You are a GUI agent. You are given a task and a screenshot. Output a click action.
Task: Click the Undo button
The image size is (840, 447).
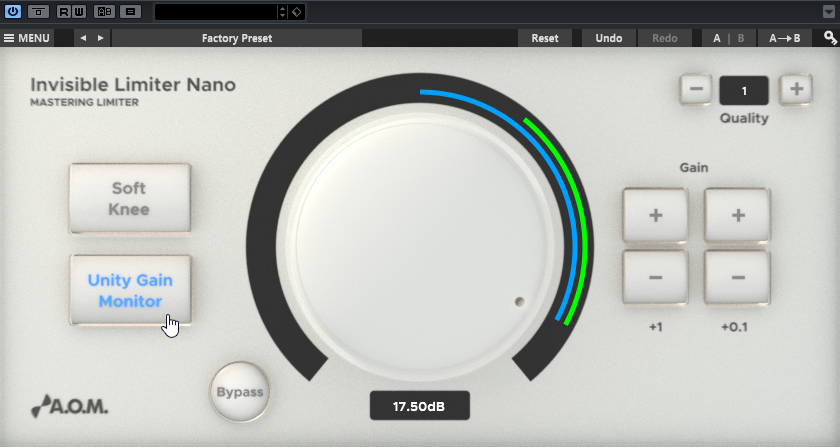[x=609, y=38]
